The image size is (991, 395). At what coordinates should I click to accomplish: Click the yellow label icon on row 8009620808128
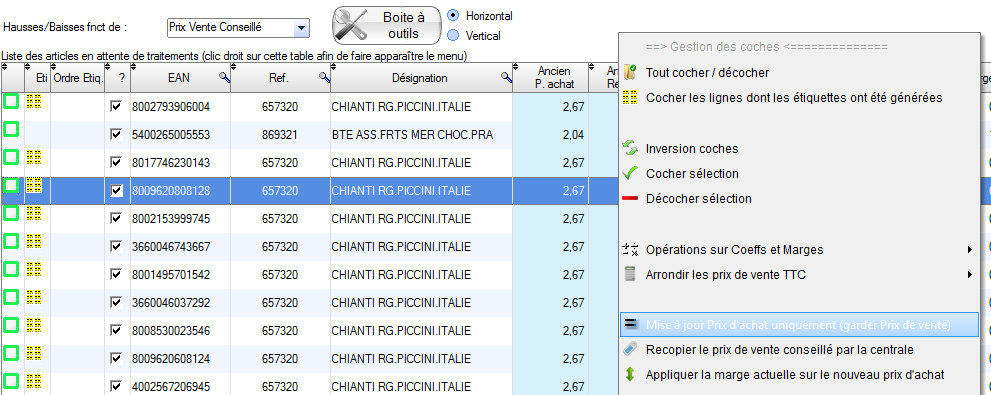[35, 185]
